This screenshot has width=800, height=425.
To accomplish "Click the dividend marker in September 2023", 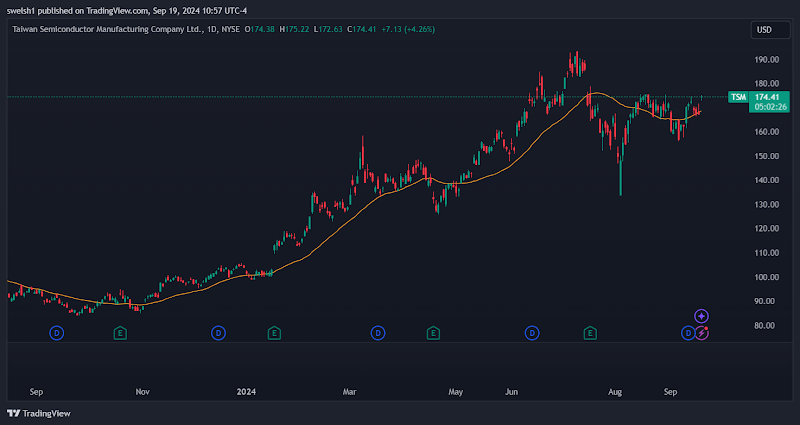I will pos(56,334).
